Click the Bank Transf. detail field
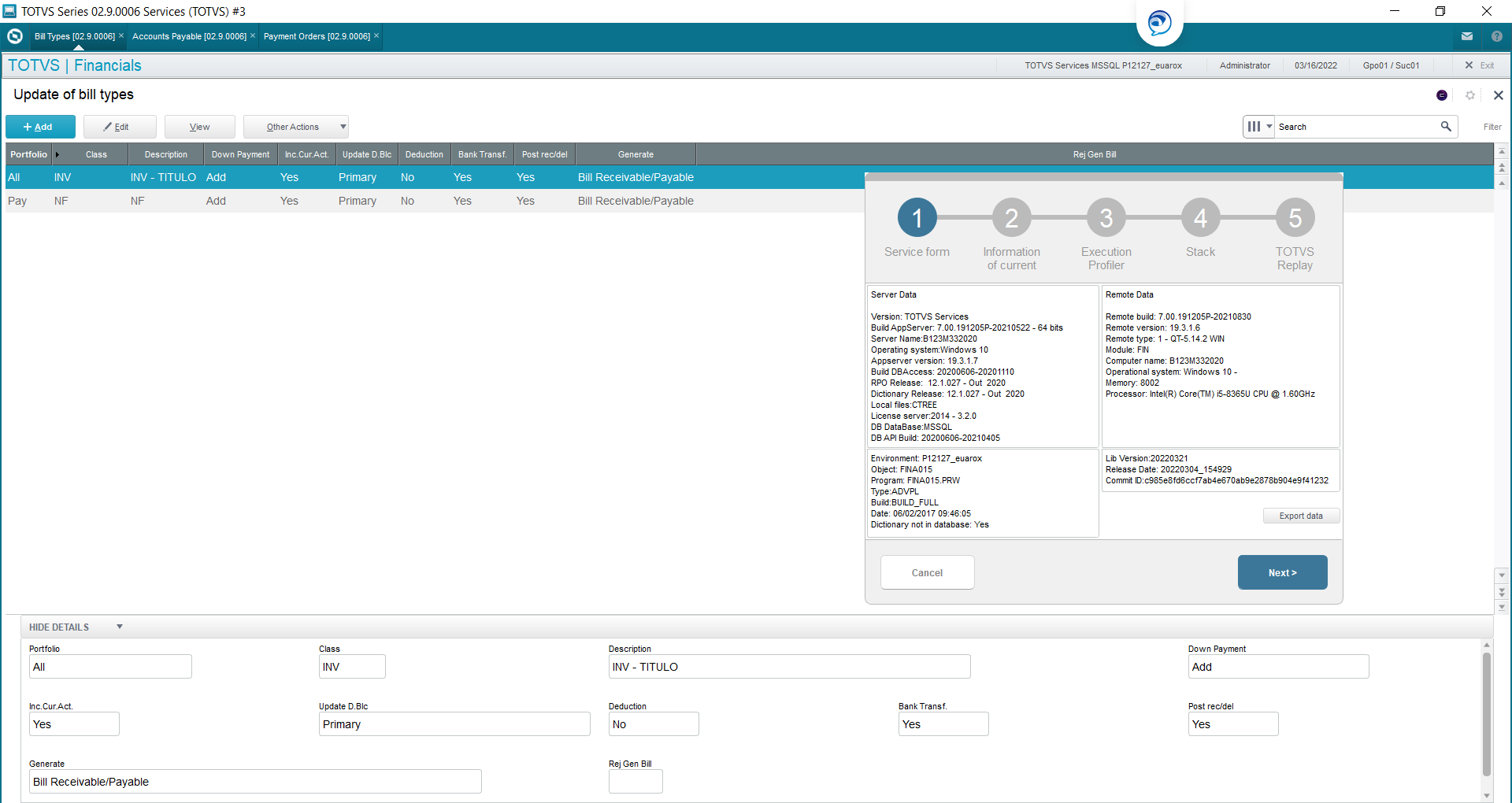Screen dimensions: 1512x803 point(943,724)
